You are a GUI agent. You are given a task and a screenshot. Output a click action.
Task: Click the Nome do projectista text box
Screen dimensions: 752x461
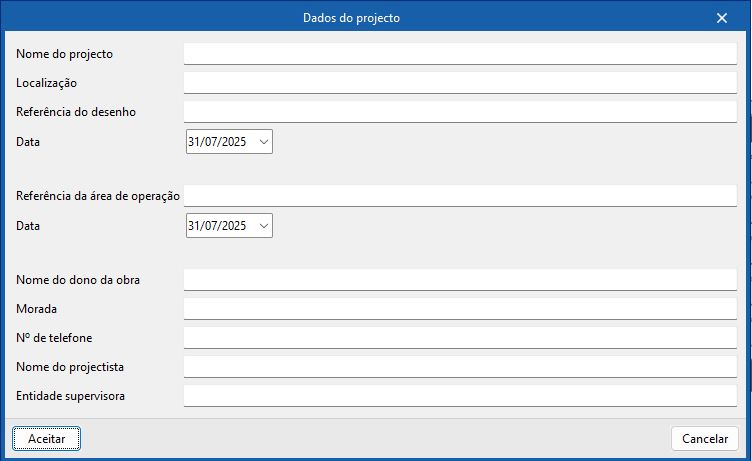click(460, 366)
